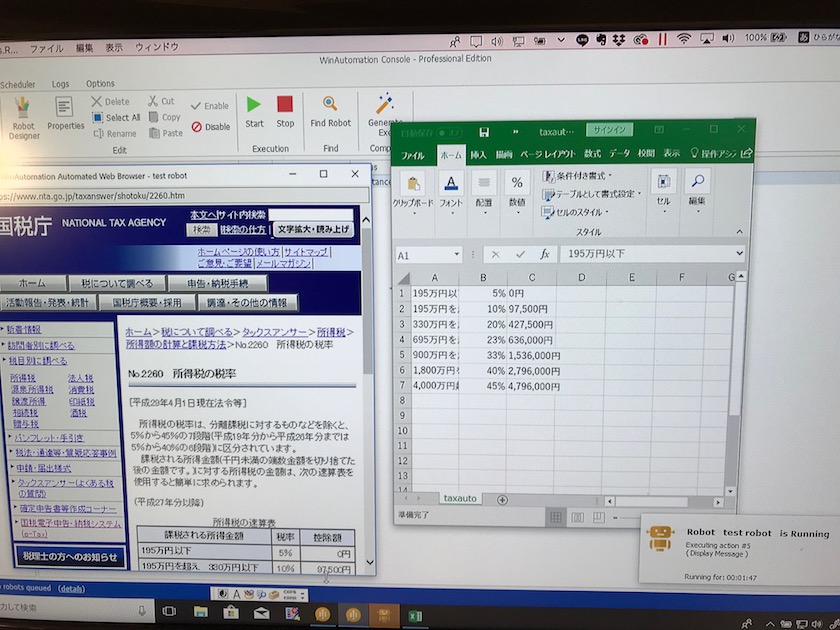Switch to Excel ページレイアウト tab
Viewport: 840px width, 630px height.
(548, 154)
